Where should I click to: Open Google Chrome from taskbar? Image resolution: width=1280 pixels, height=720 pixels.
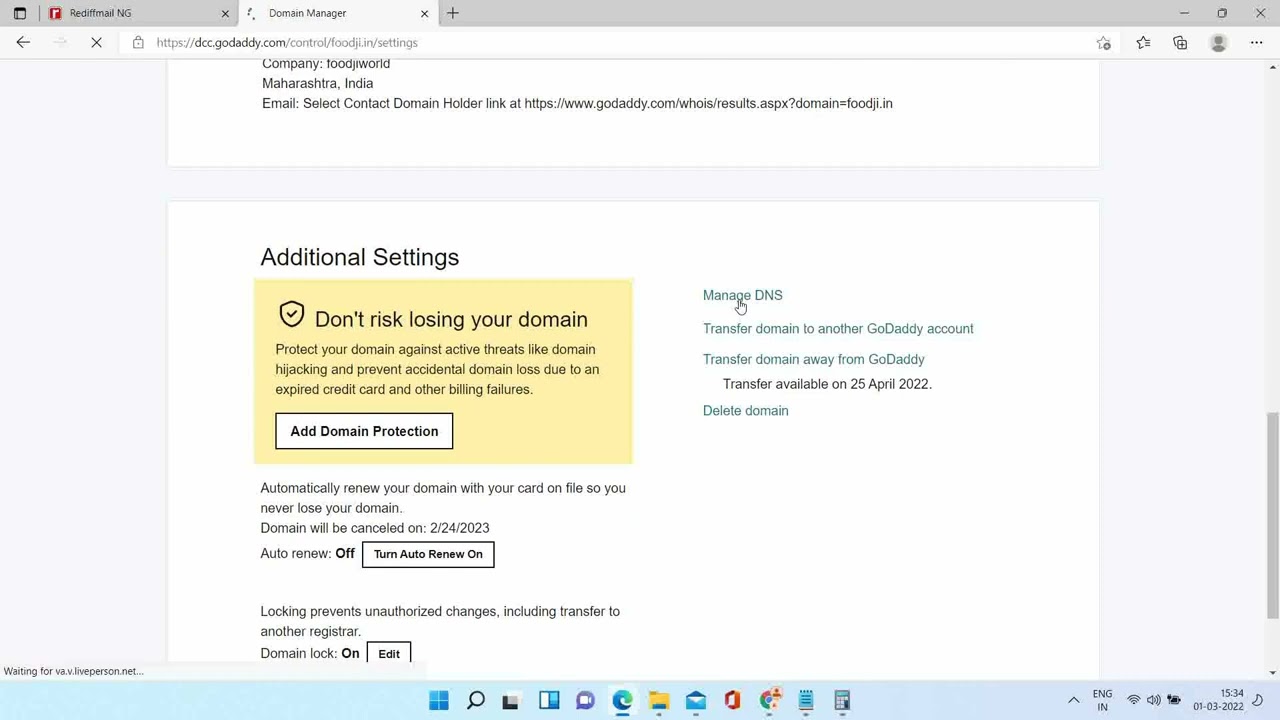coord(769,700)
